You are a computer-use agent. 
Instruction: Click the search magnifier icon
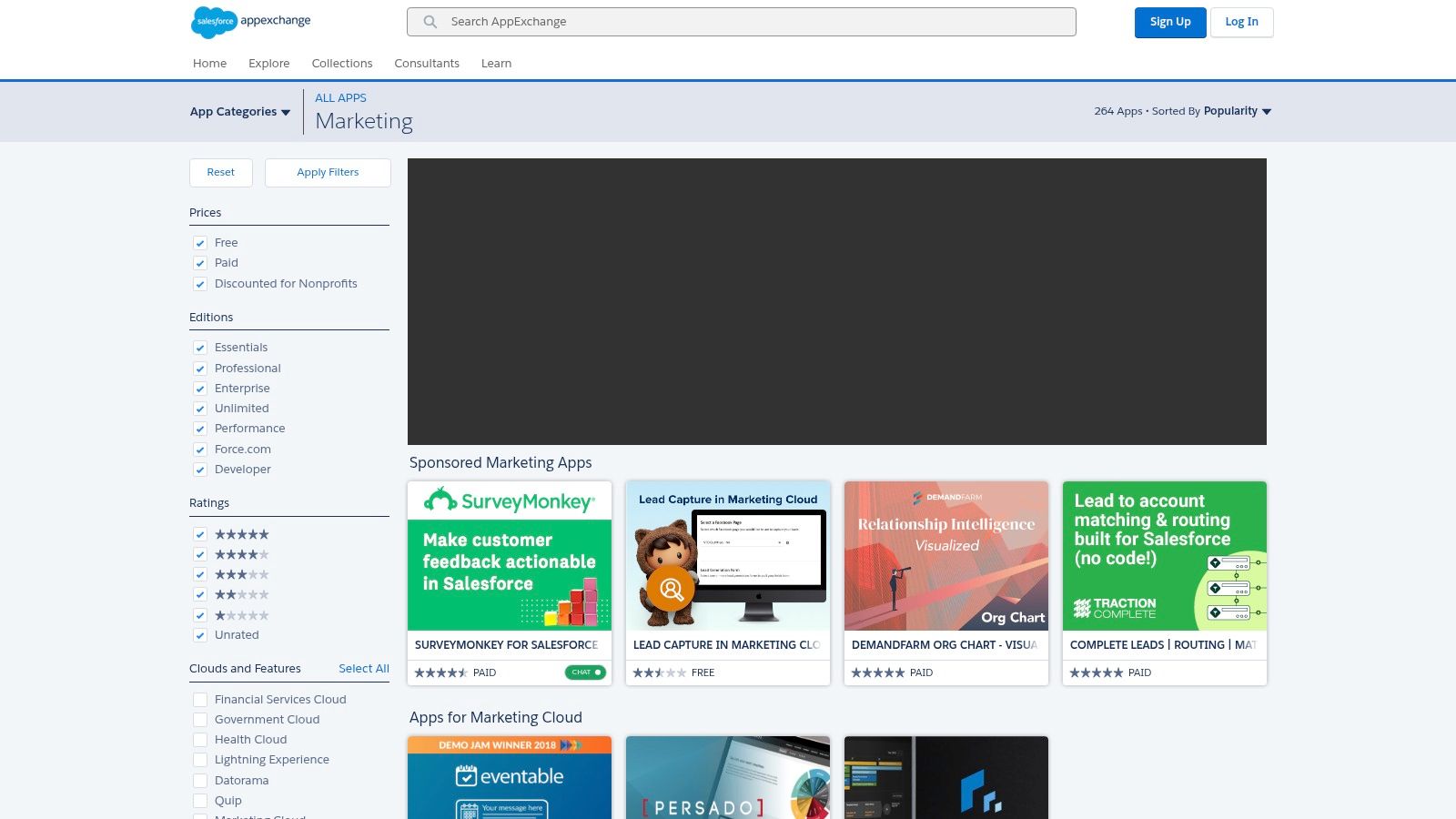(x=430, y=22)
